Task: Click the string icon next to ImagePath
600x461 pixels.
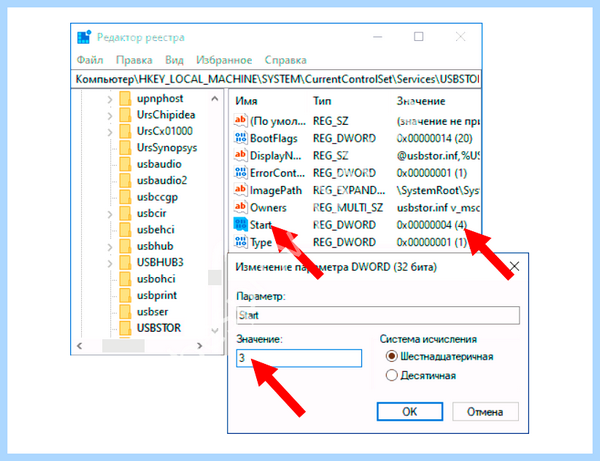Action: pyautogui.click(x=240, y=190)
